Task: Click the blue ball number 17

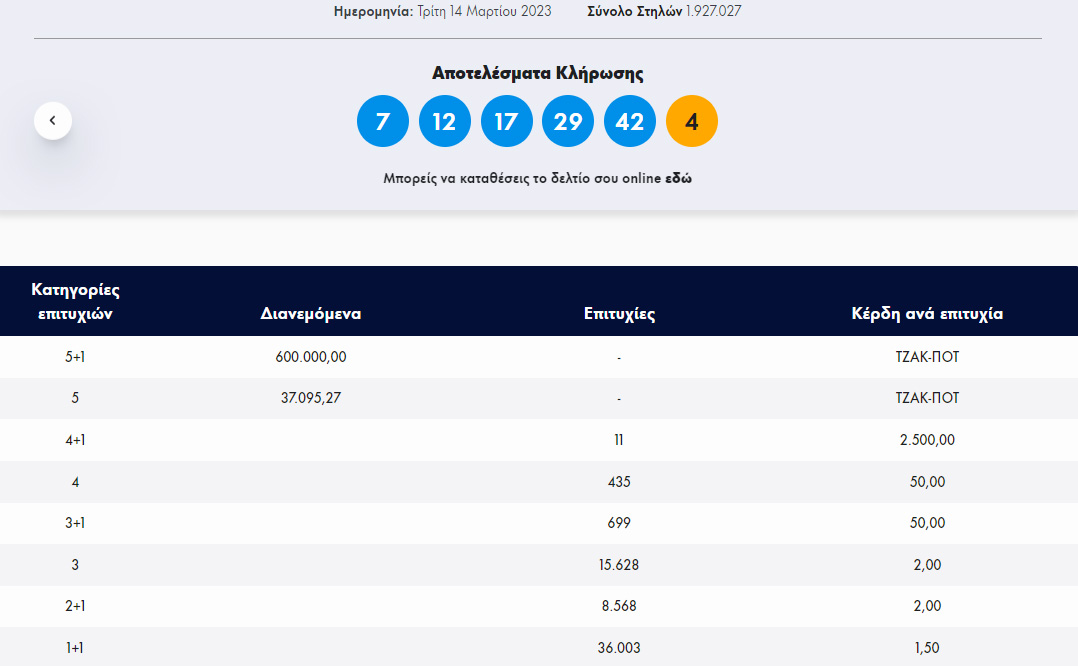Action: [x=506, y=121]
